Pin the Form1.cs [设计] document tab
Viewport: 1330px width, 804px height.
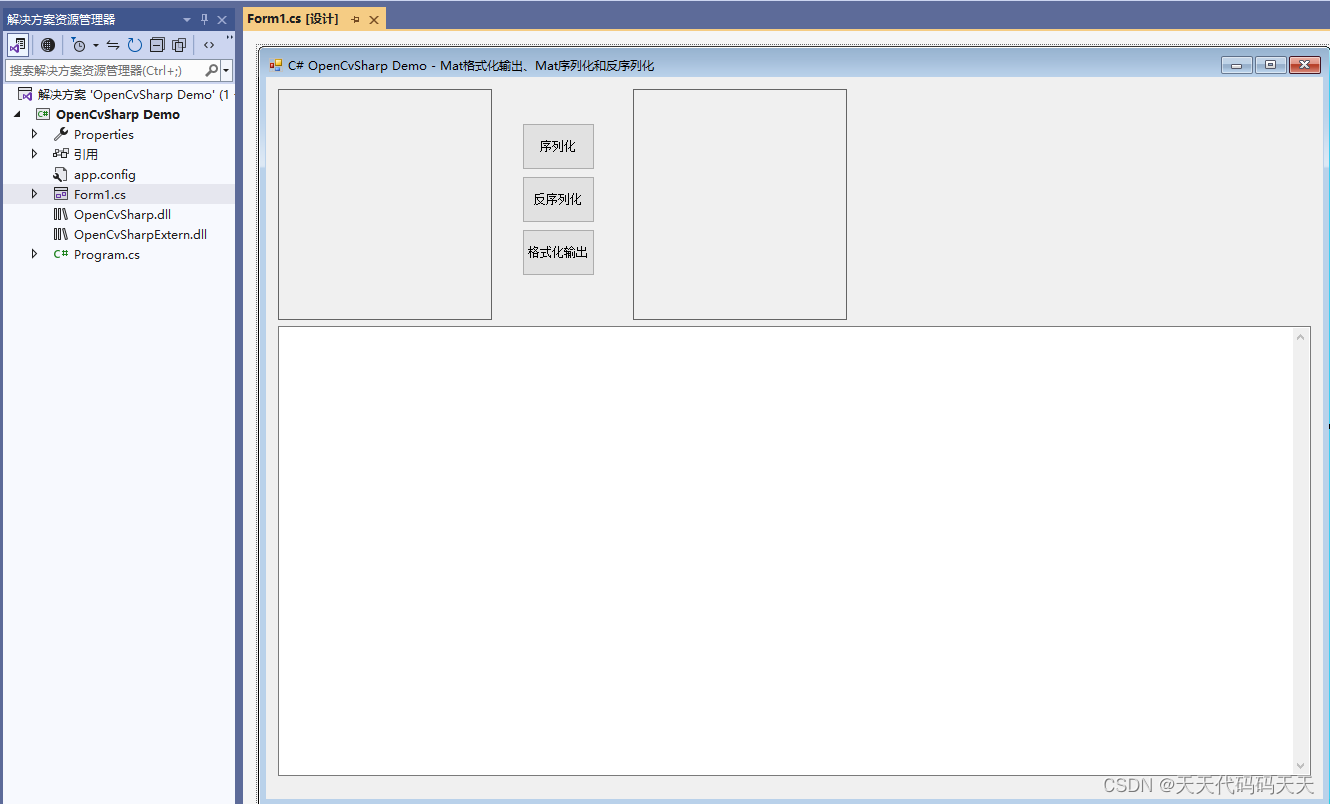click(x=355, y=20)
